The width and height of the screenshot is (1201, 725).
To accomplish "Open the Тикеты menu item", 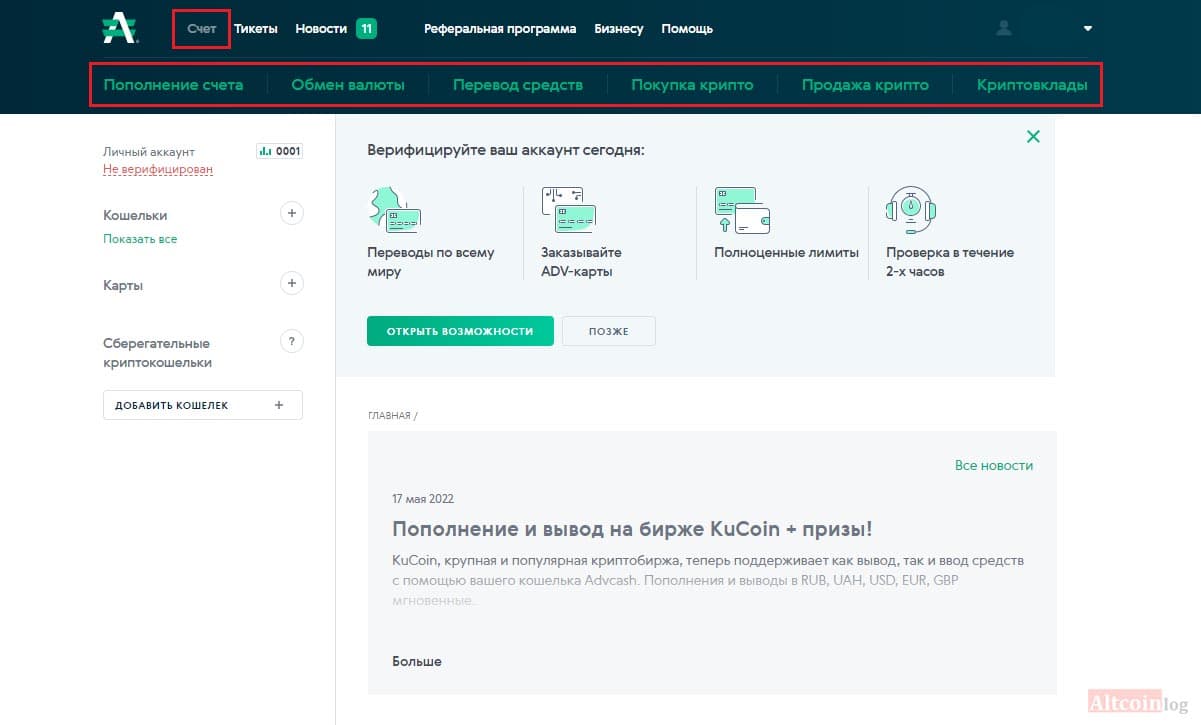I will 256,29.
